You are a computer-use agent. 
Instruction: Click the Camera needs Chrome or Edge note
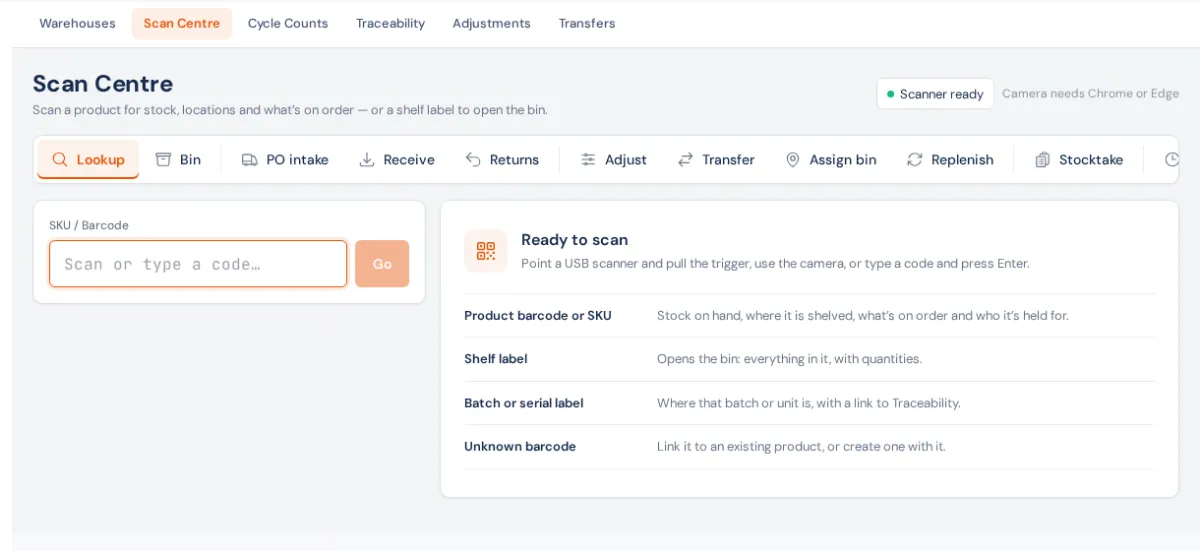coord(1090,94)
